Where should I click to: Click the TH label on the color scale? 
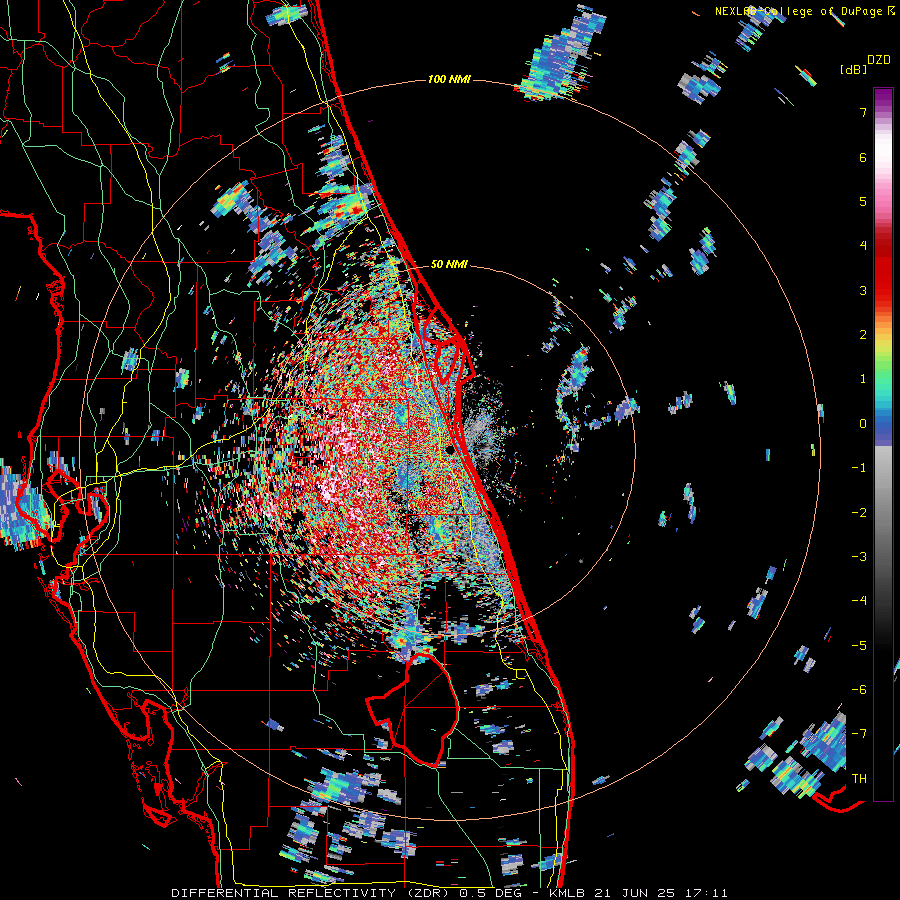point(859,779)
